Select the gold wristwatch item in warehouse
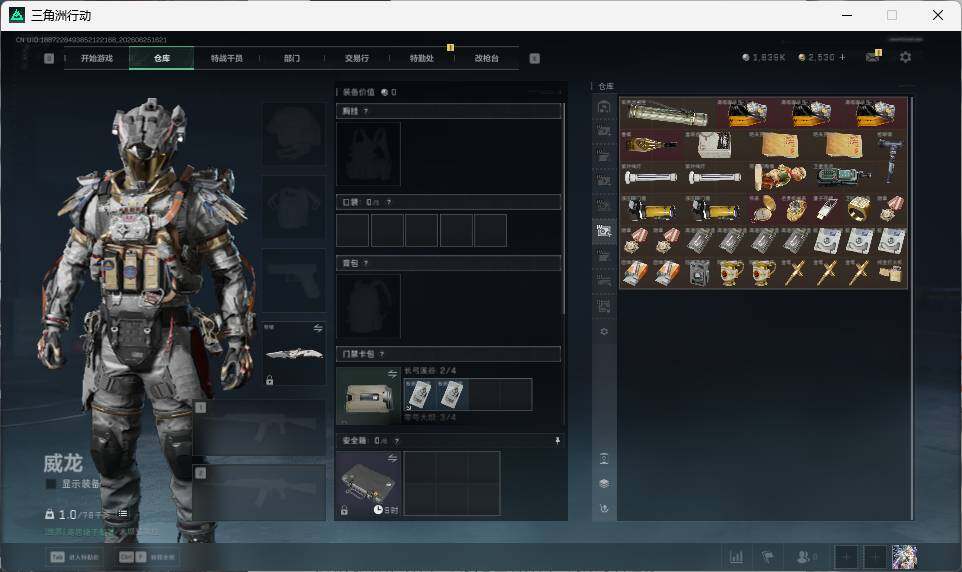Image resolution: width=962 pixels, height=572 pixels. [x=795, y=210]
